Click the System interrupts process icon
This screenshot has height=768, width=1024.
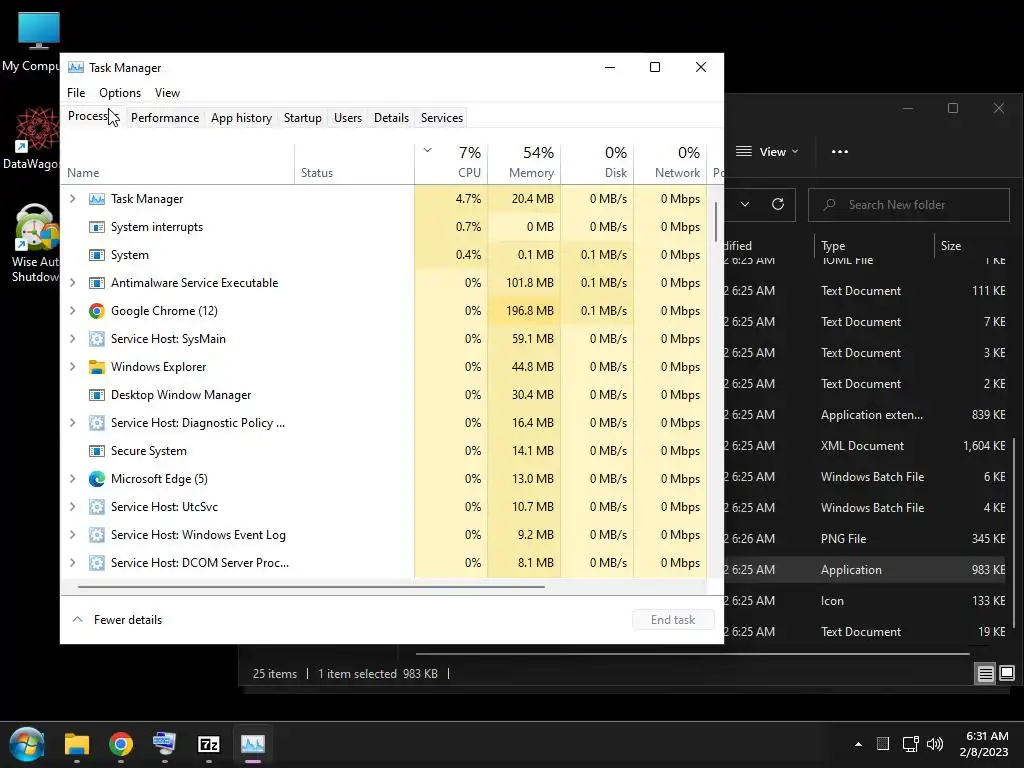pyautogui.click(x=97, y=227)
